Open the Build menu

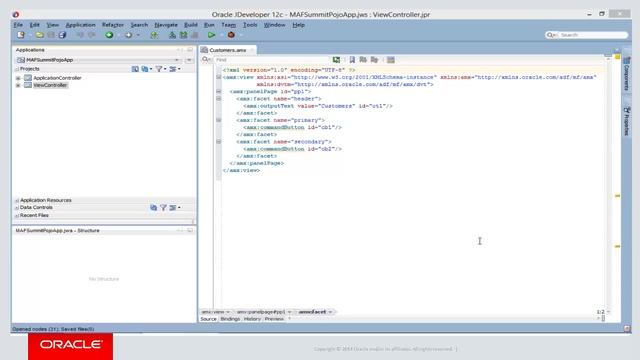click(x=191, y=25)
